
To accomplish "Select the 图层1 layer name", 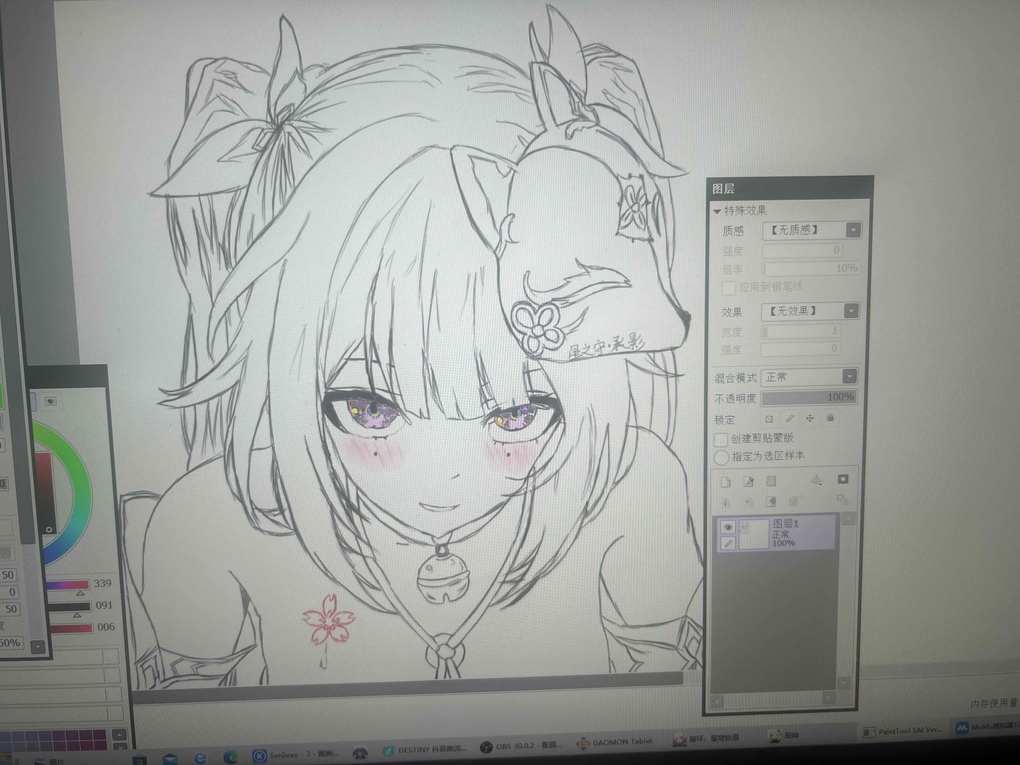I will [786, 523].
